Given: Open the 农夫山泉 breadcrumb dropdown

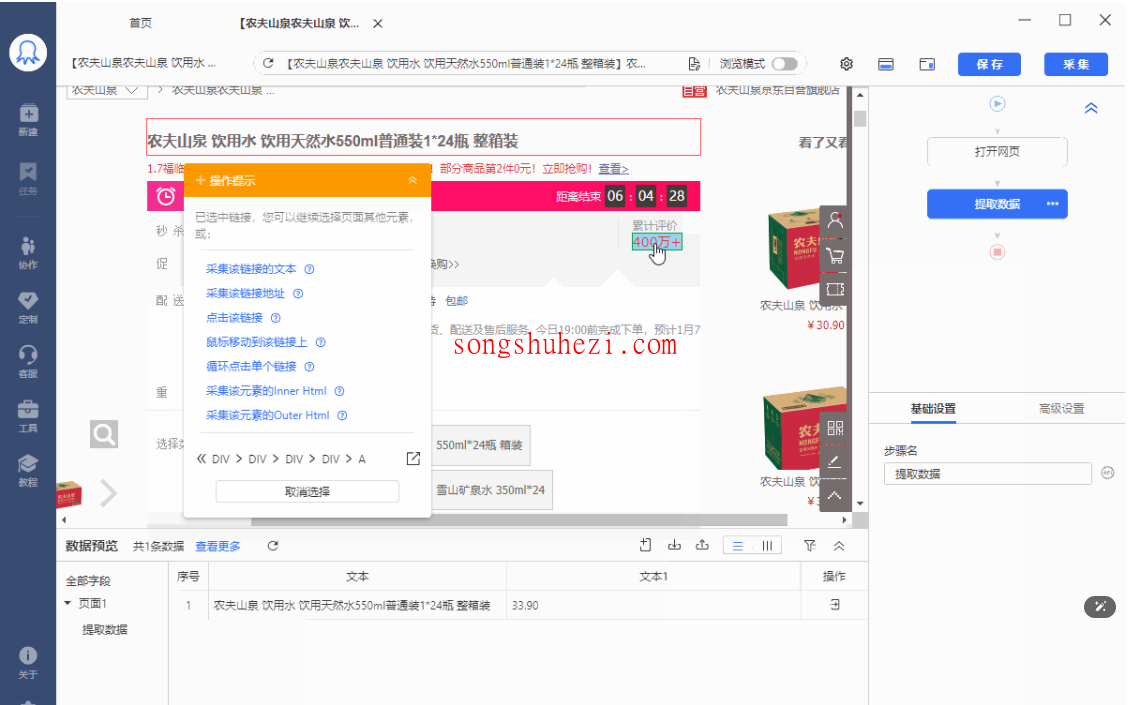Looking at the screenshot, I should pos(105,91).
